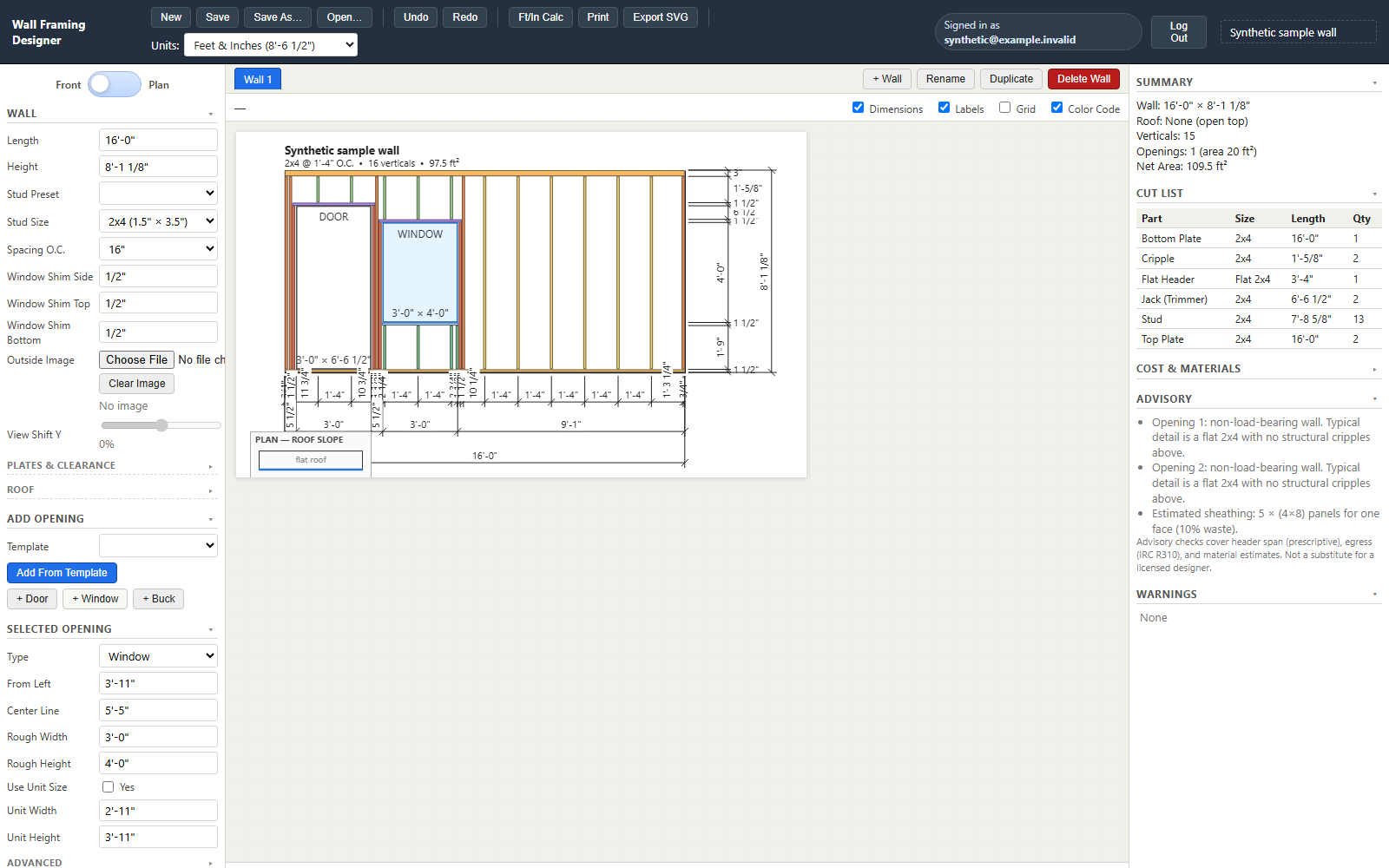Click the wall Length input field

click(x=158, y=140)
